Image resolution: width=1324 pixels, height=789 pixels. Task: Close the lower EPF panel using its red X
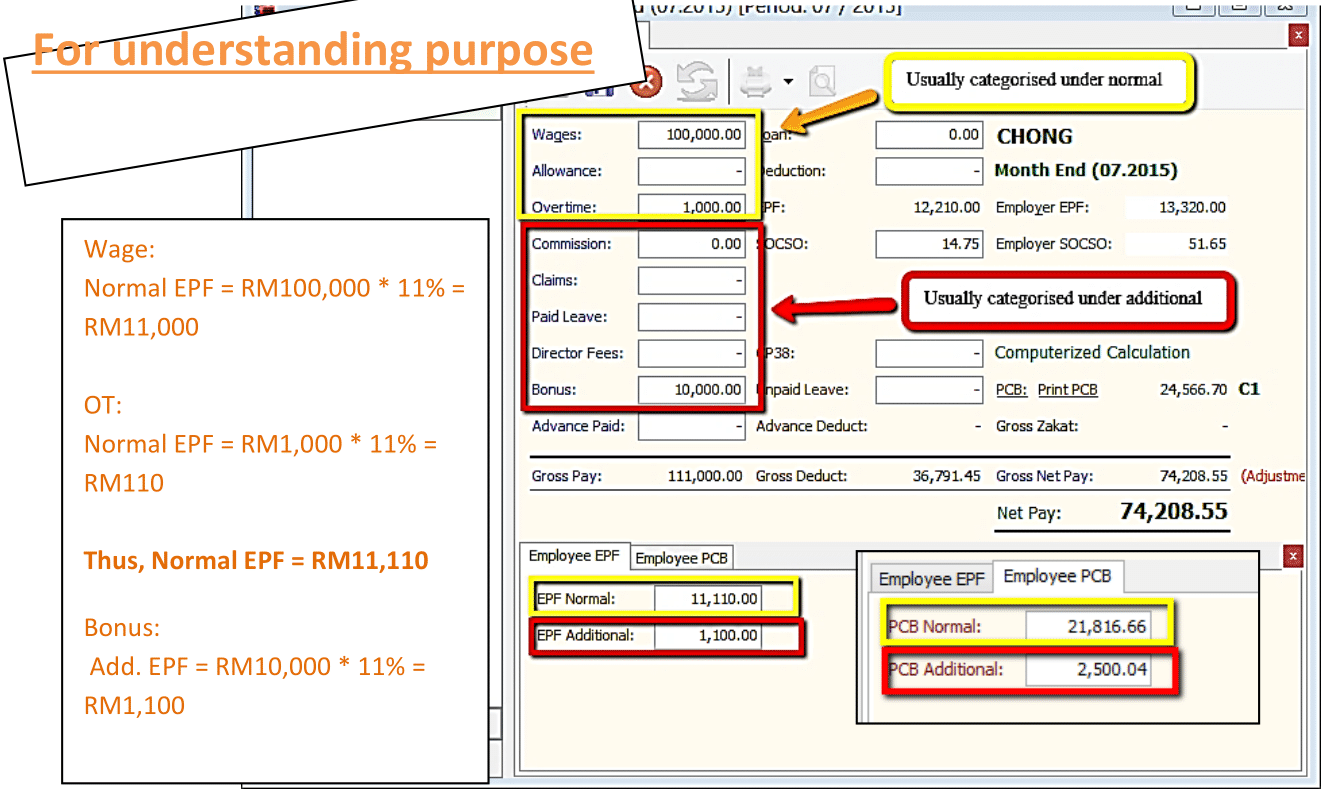click(x=1293, y=556)
